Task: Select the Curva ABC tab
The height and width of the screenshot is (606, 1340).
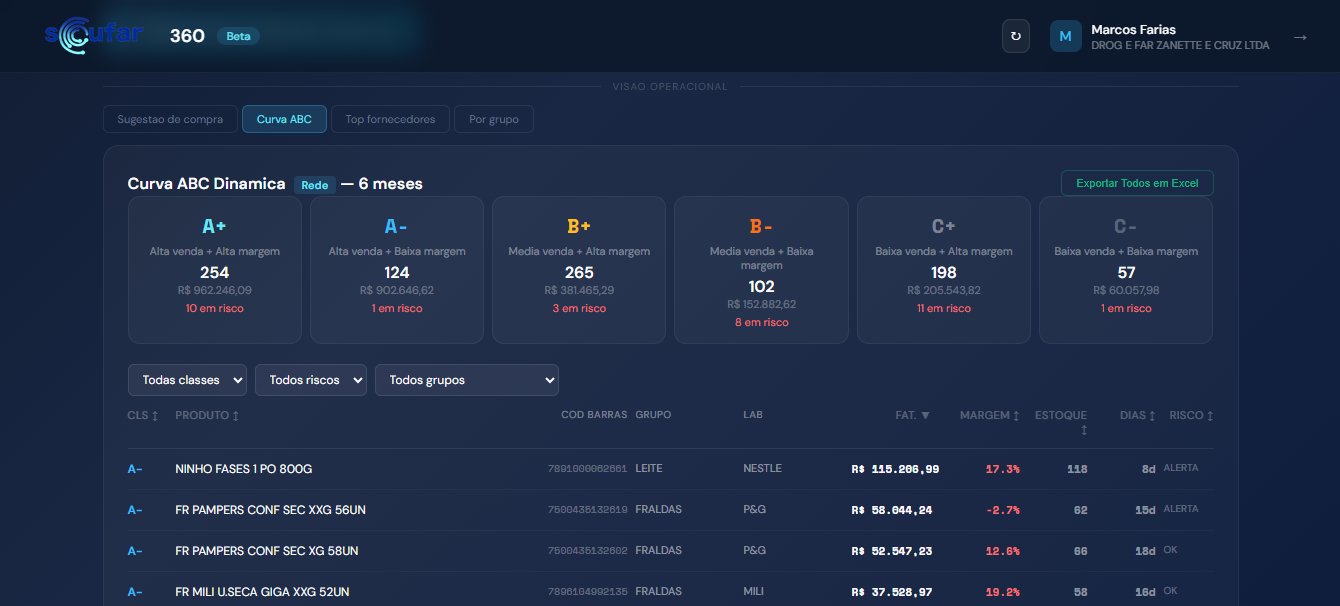Action: (x=284, y=119)
